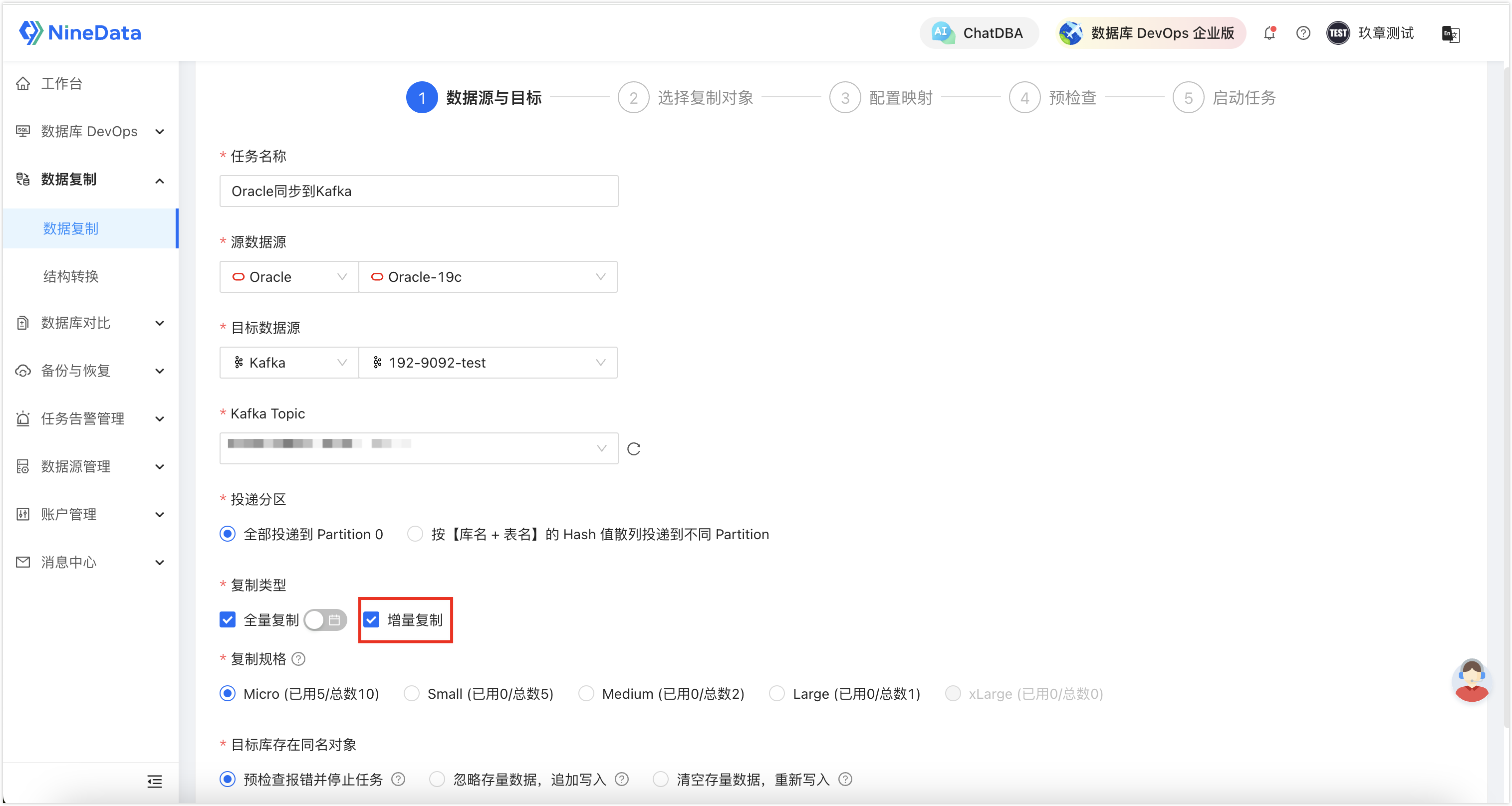Select 数据复制 submenu item

pyautogui.click(x=90, y=228)
